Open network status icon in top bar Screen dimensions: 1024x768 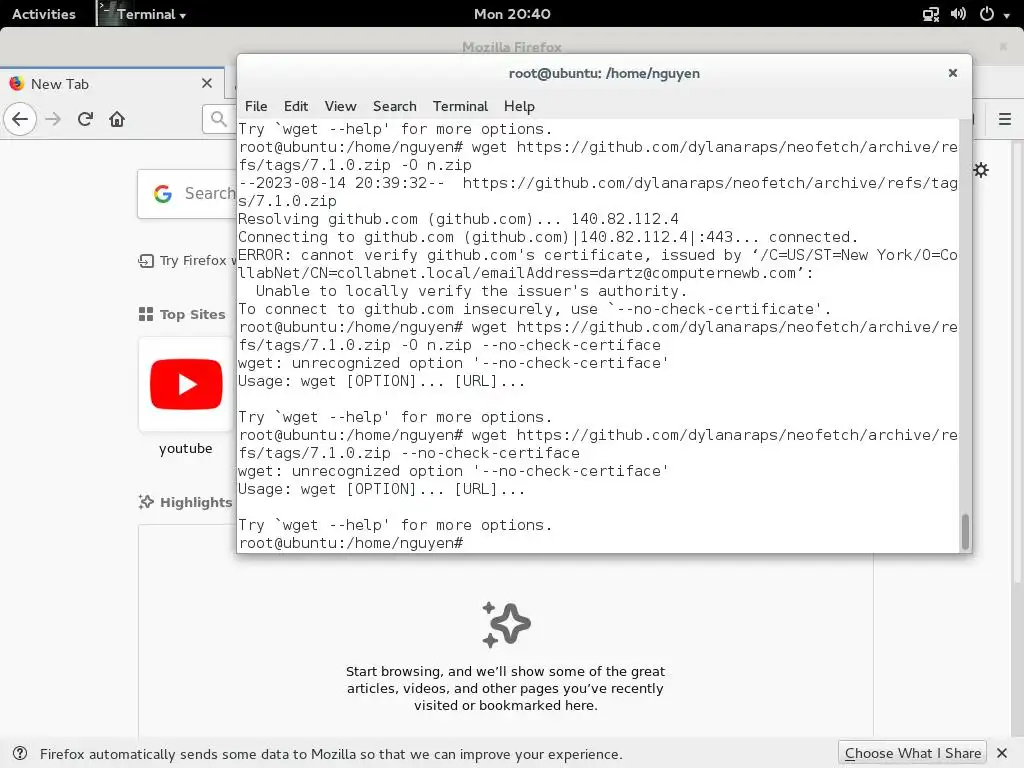(931, 14)
